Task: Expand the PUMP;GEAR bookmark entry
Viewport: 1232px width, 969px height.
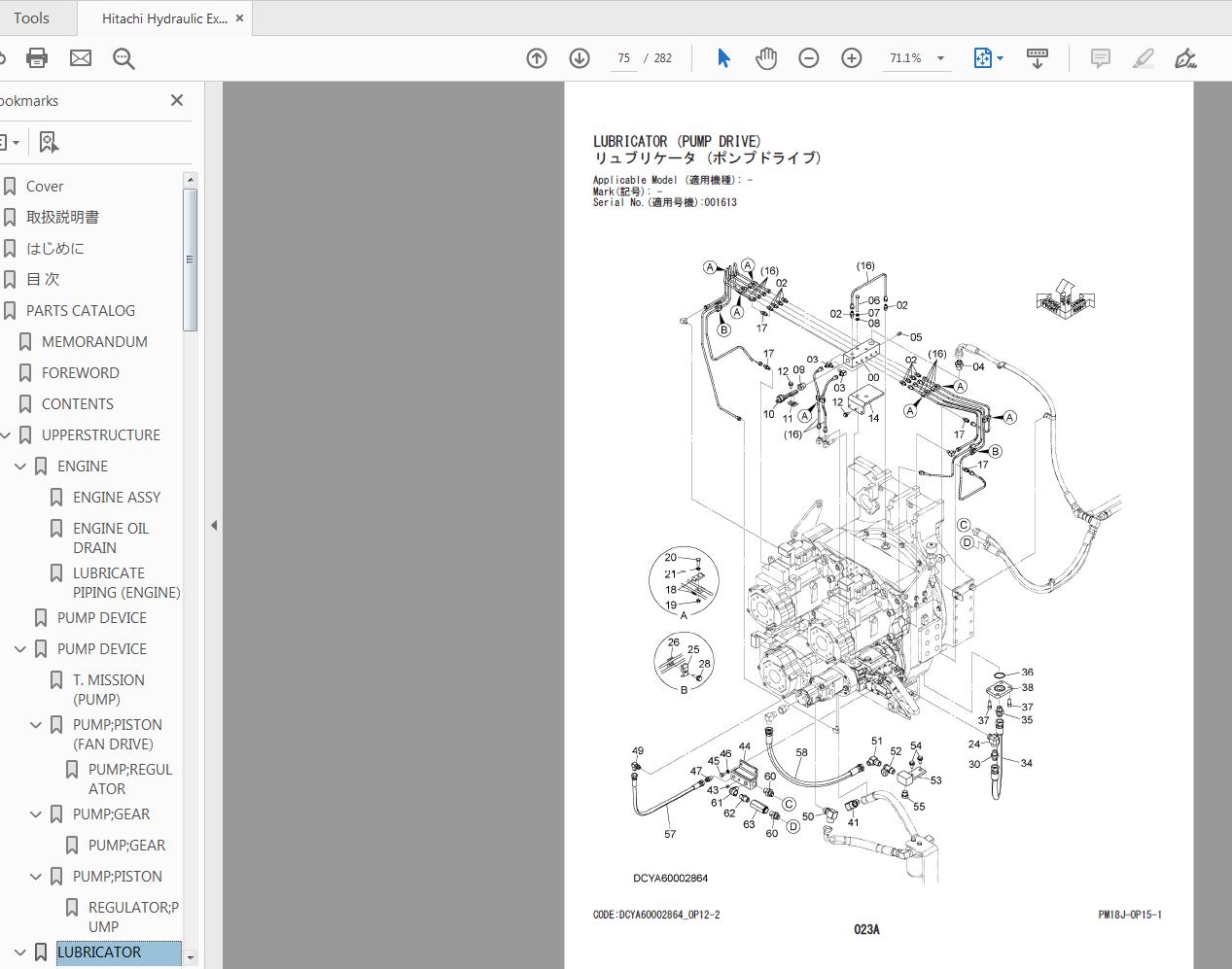Action: (x=36, y=814)
